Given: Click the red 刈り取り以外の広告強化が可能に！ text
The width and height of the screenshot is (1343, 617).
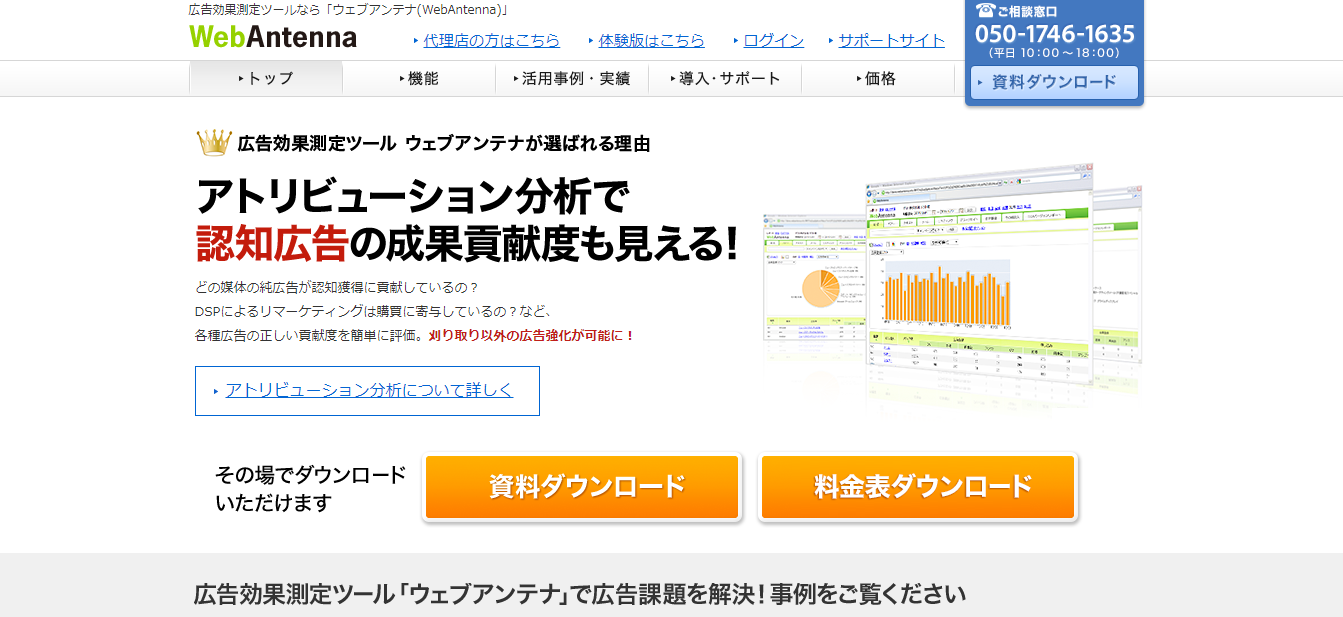Looking at the screenshot, I should tap(532, 336).
